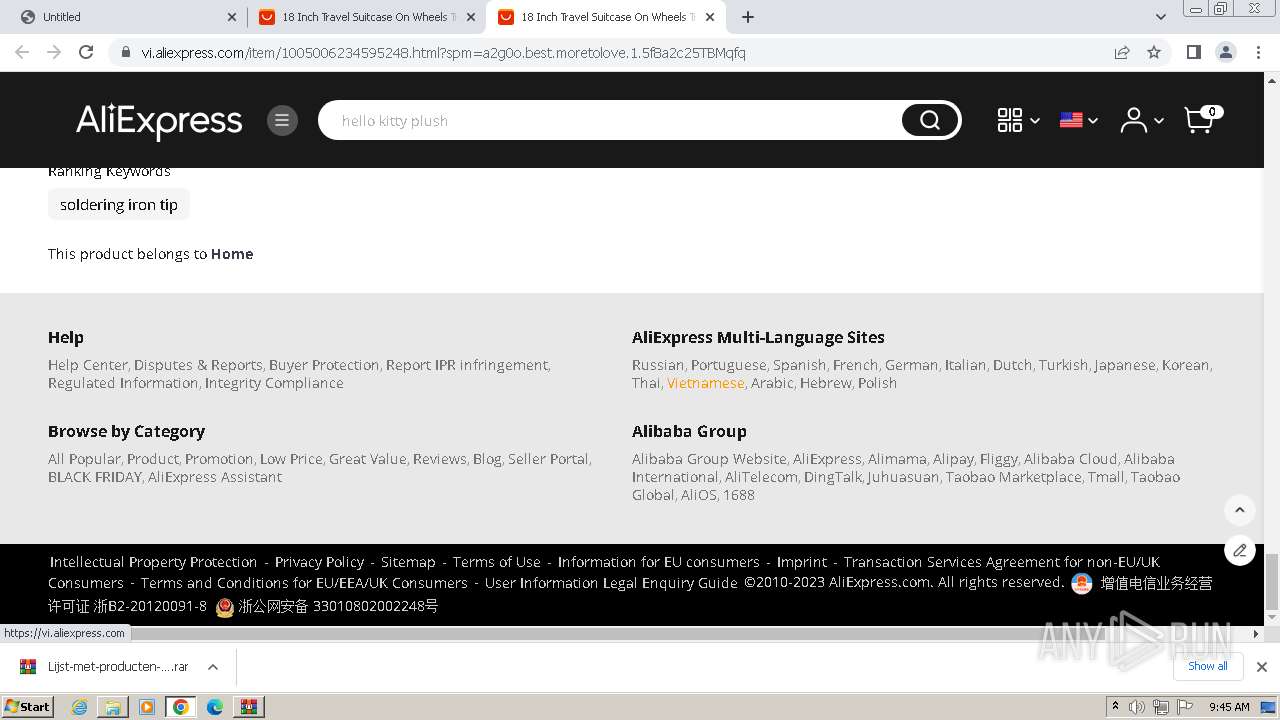Image resolution: width=1280 pixels, height=720 pixels.
Task: Open the Vietnamese language site
Action: [x=706, y=383]
